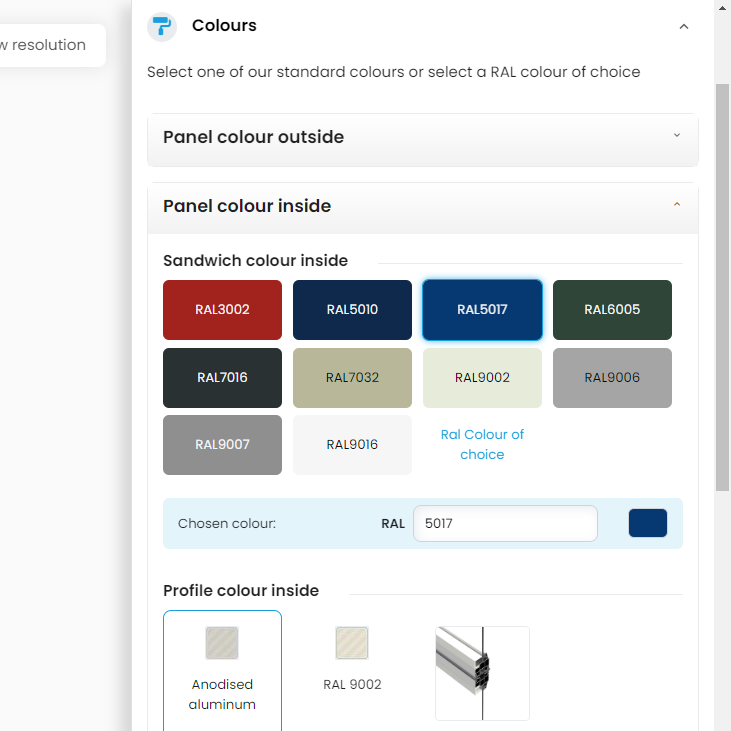The image size is (731, 731).
Task: Click the paint roller Colours icon
Action: tap(162, 27)
